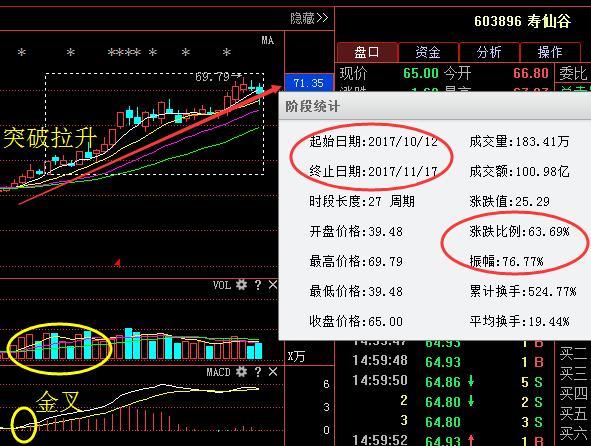Switch to the 资金 tab
Viewport: 591px width, 446px height.
(x=428, y=52)
